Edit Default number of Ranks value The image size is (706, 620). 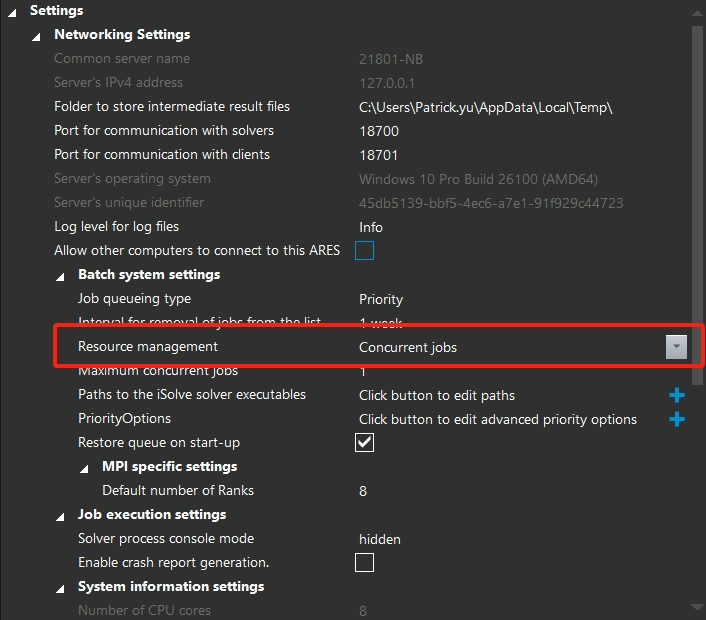coord(363,491)
